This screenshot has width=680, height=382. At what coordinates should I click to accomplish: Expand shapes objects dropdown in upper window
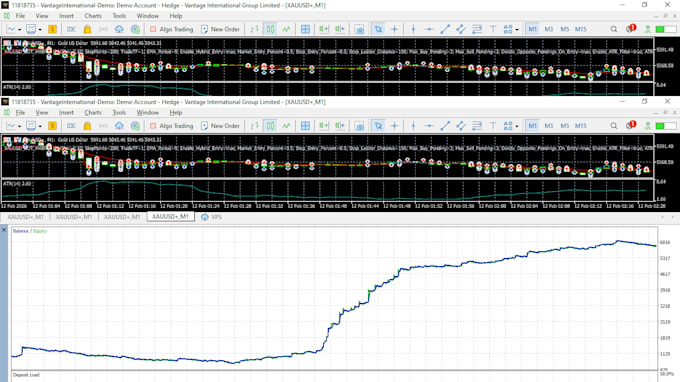[517, 29]
